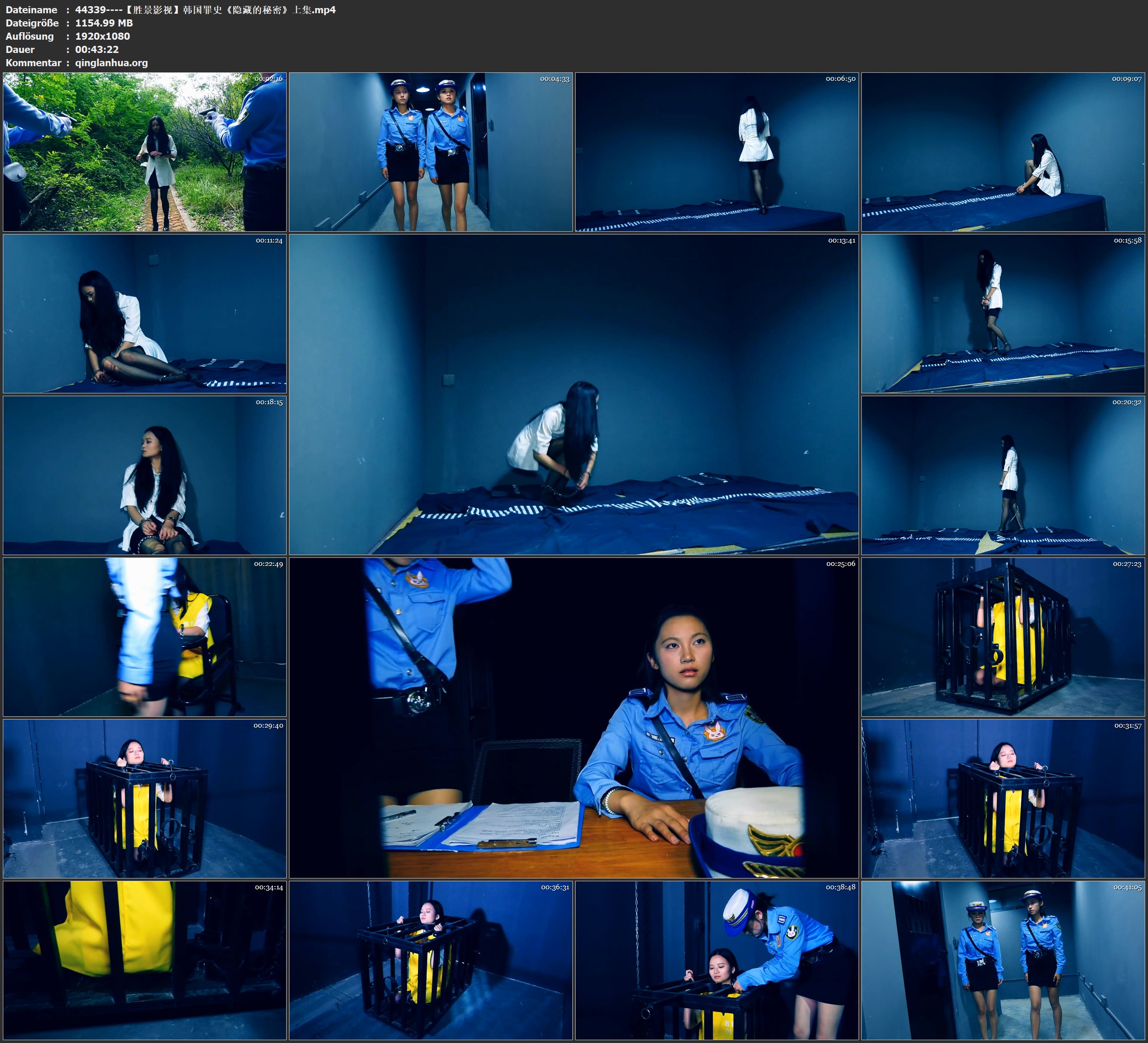The height and width of the screenshot is (1043, 1148).
Task: Select the frame stamped 00:11:24
Action: click(x=145, y=313)
